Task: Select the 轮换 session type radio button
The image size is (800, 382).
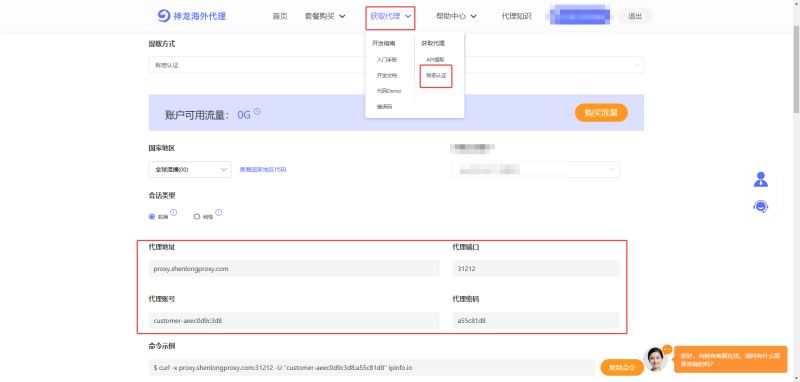Action: [152, 217]
